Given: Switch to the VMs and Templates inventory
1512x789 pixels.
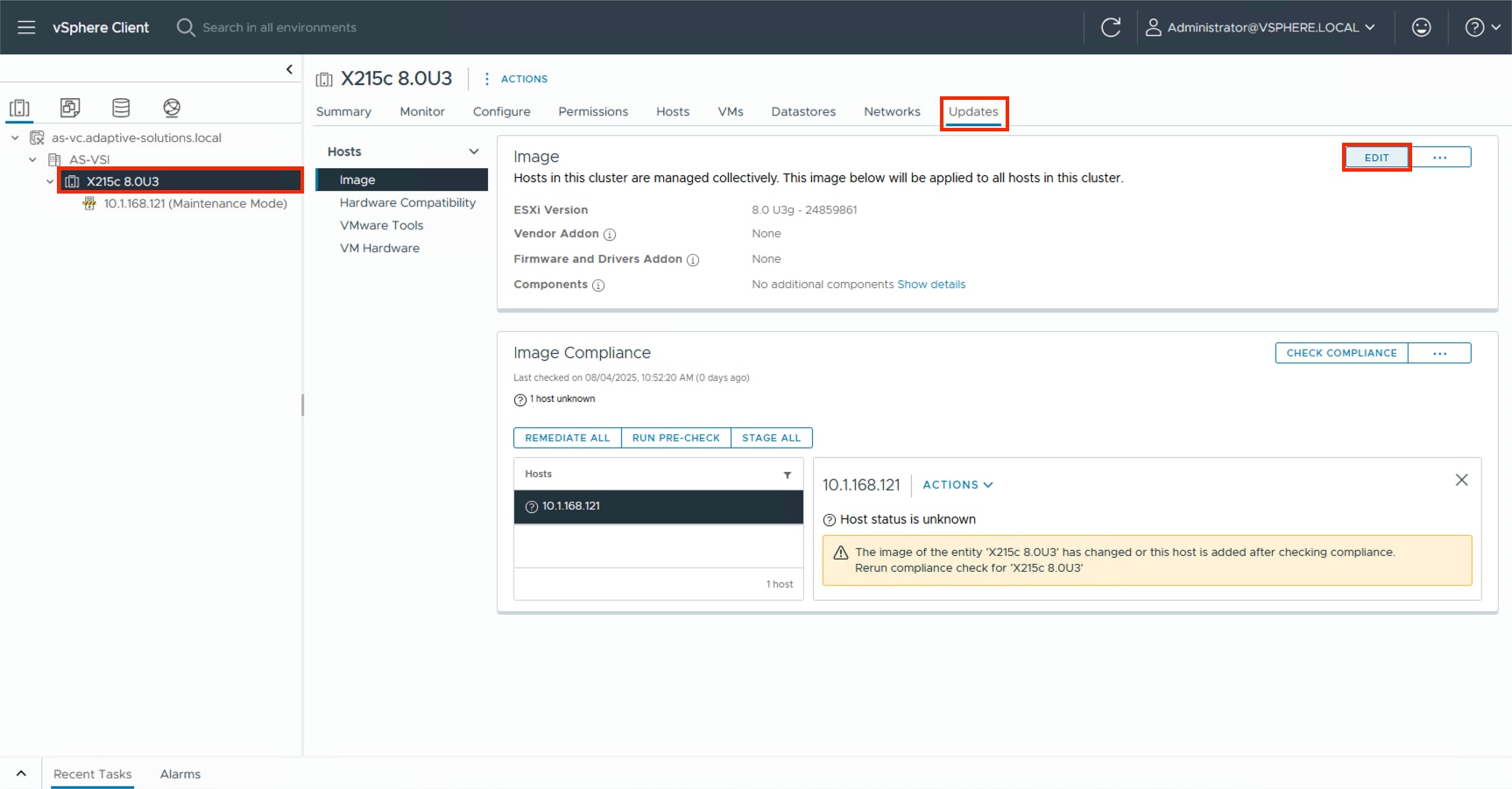Looking at the screenshot, I should (x=70, y=108).
